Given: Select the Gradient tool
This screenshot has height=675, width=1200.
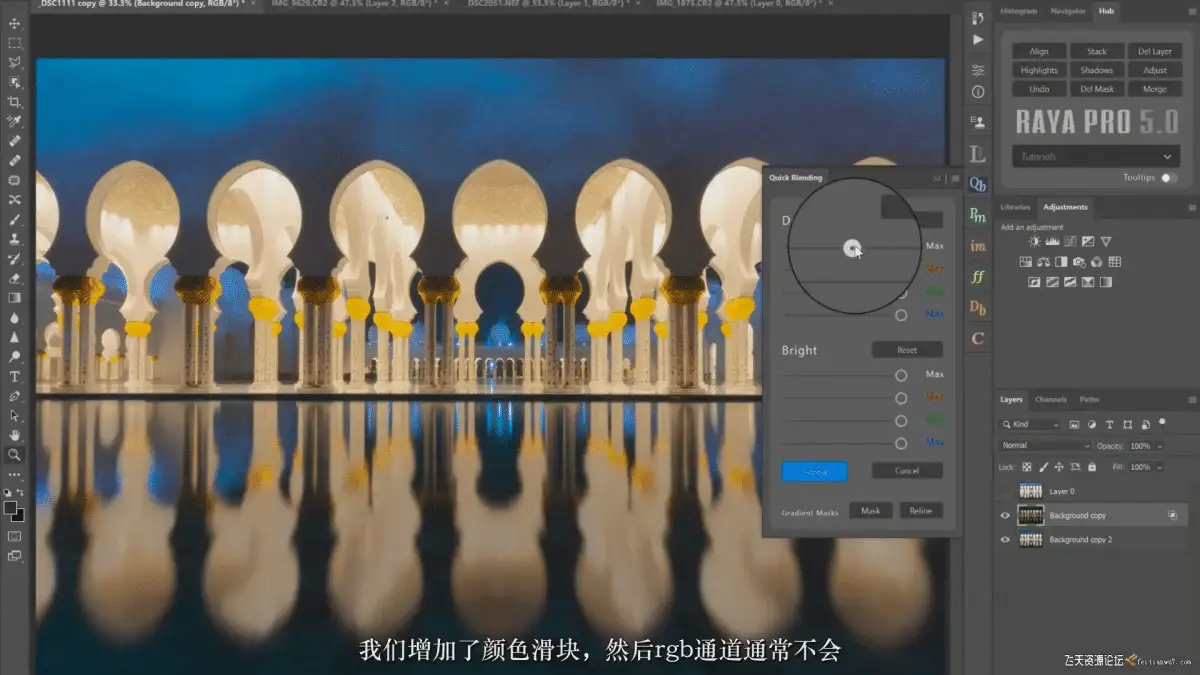Looking at the screenshot, I should point(15,297).
